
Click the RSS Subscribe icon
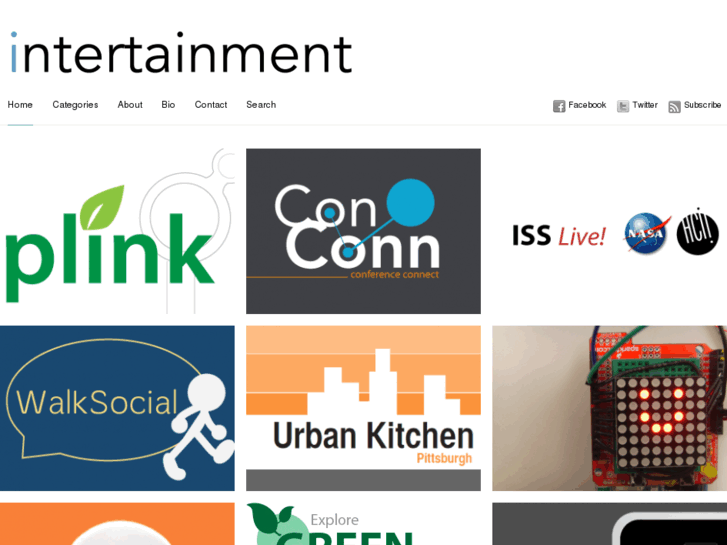(x=674, y=107)
